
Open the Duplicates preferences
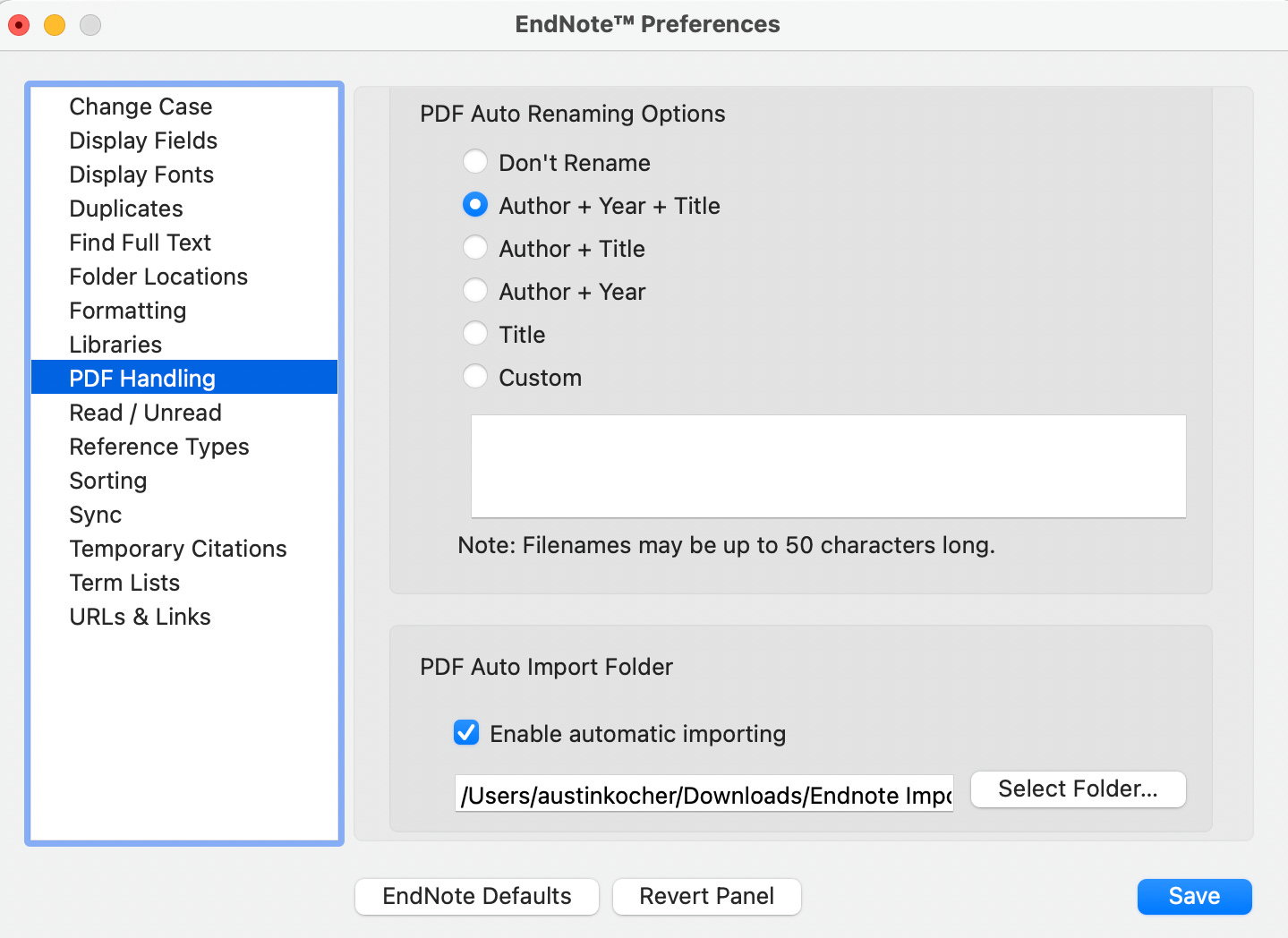(184, 209)
